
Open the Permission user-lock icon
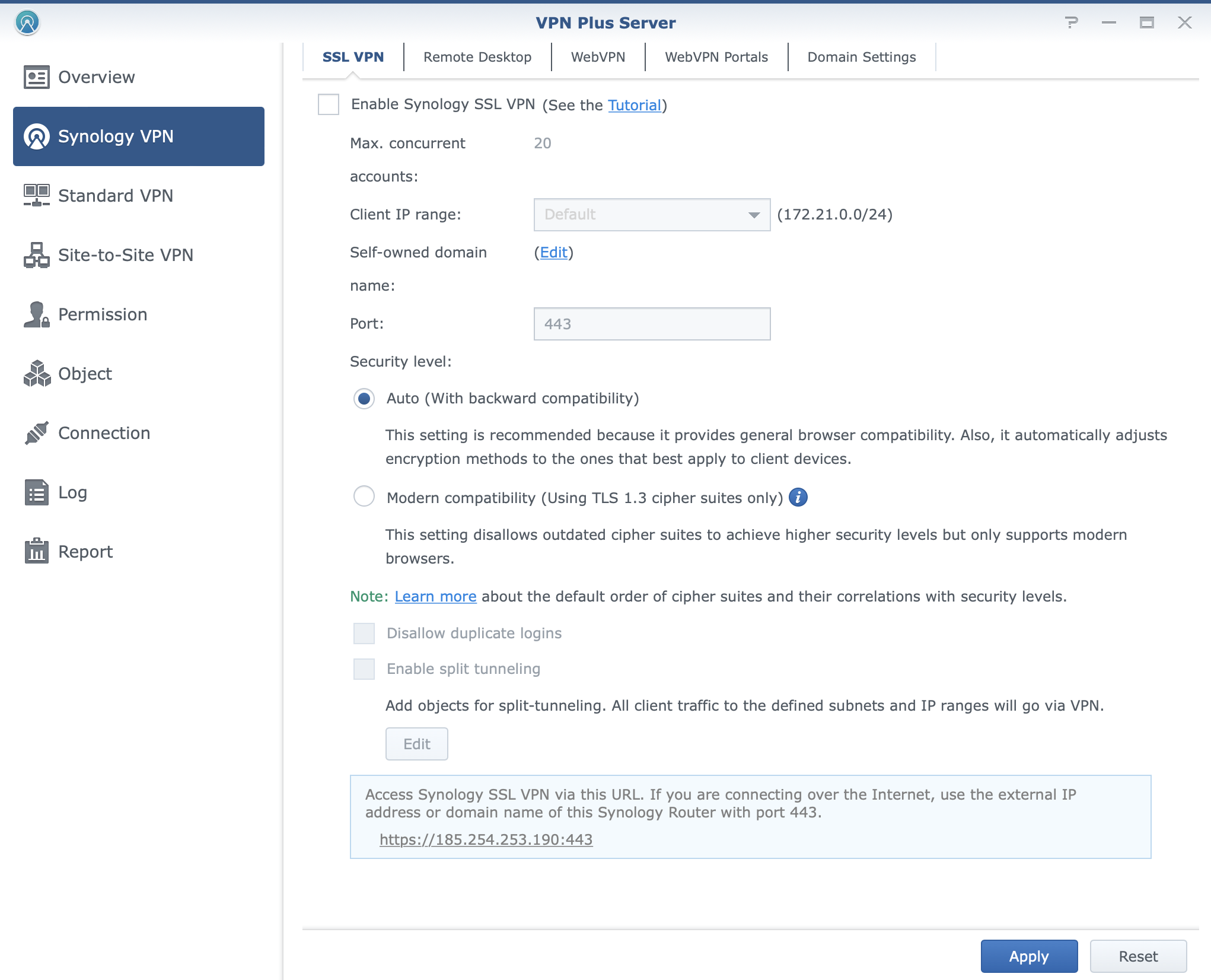point(37,314)
